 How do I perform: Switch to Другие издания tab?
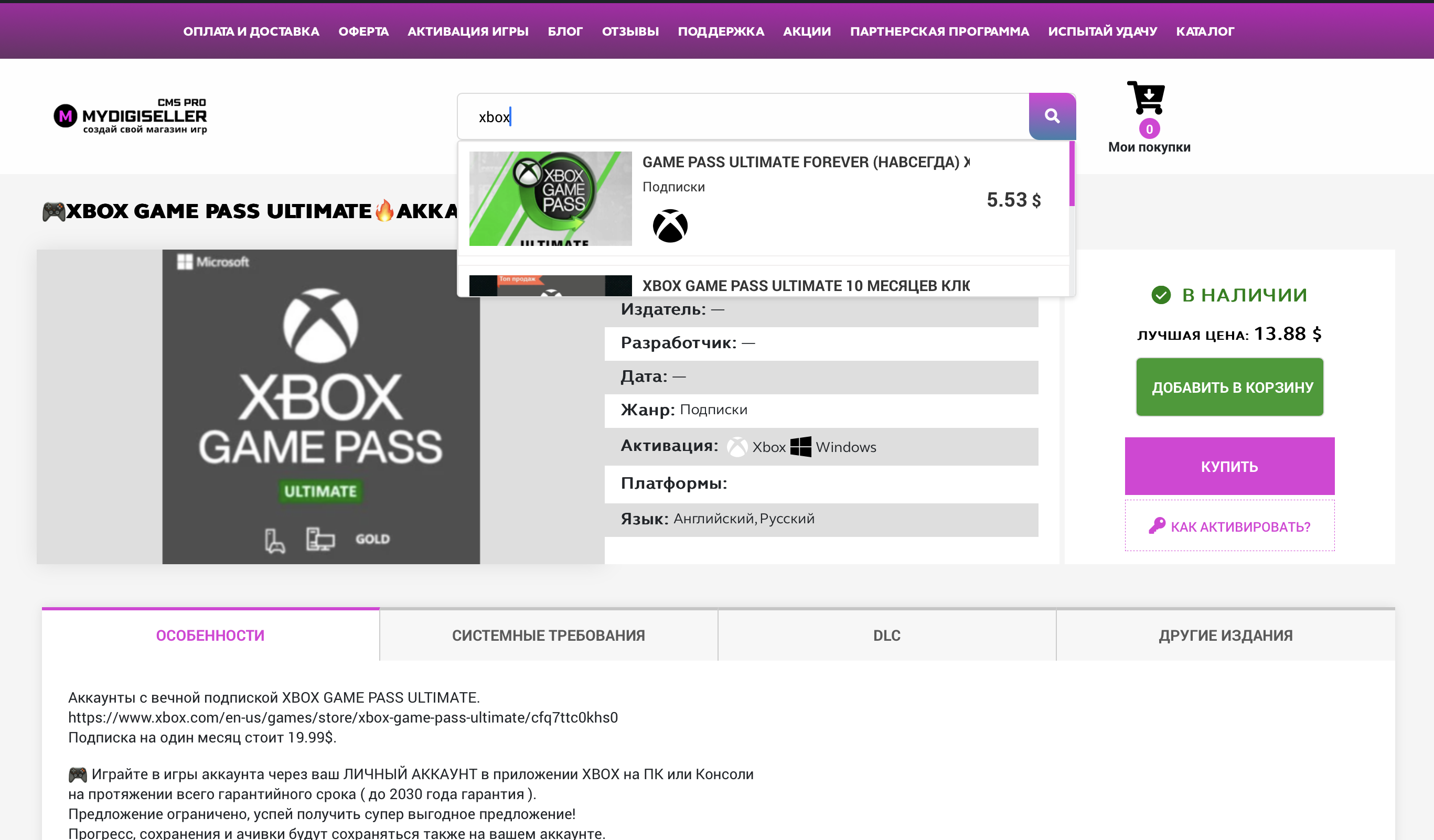(x=1225, y=634)
